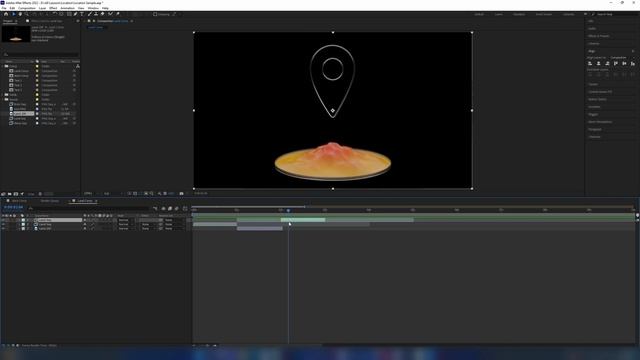Select the Roto Brush tool

click(x=110, y=14)
